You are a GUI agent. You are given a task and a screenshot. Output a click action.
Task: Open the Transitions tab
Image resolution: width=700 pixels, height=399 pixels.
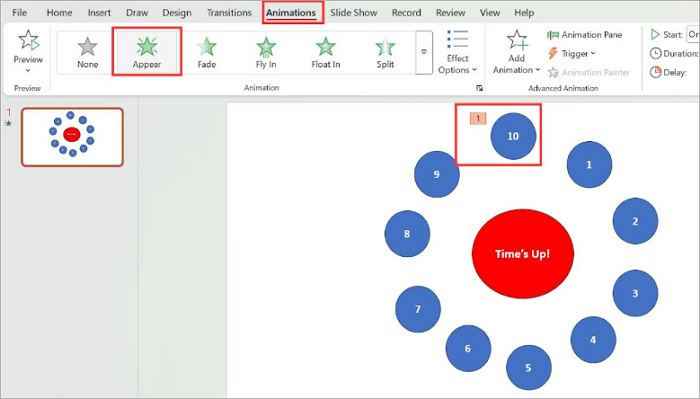coord(229,12)
